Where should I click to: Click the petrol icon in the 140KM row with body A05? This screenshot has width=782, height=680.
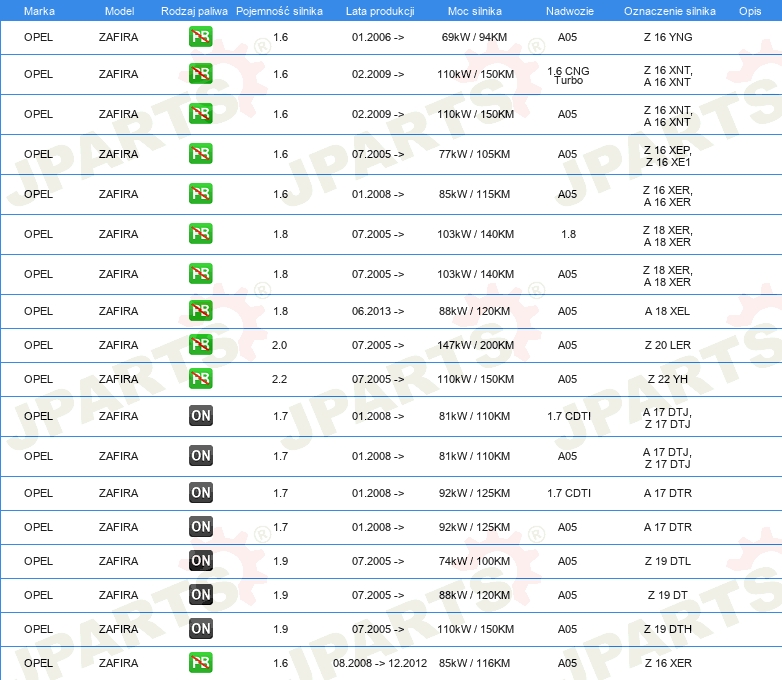200,273
